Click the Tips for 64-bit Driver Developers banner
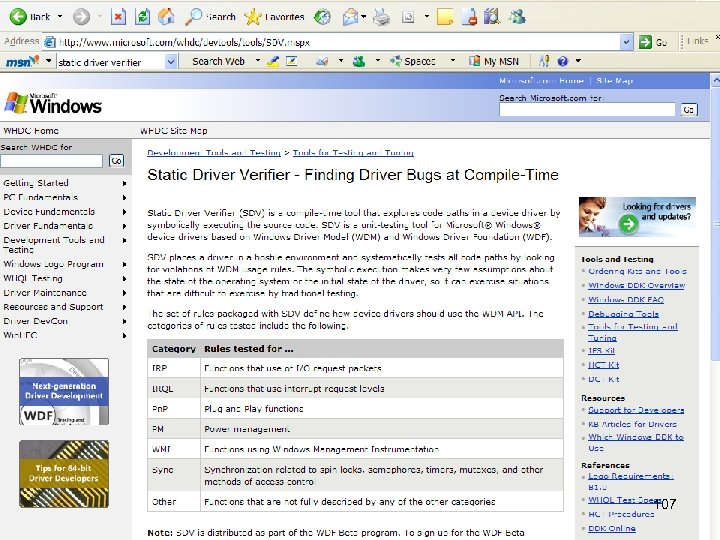Viewport: 720px width, 540px height. pyautogui.click(x=64, y=474)
